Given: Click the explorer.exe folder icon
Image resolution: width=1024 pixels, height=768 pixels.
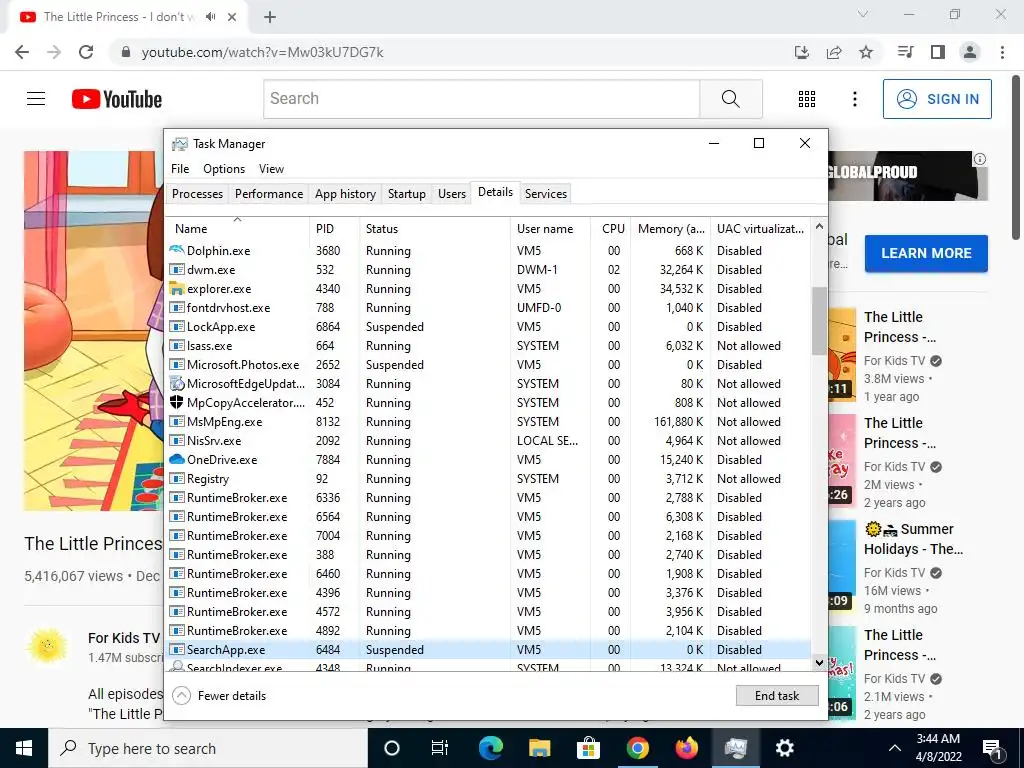Looking at the screenshot, I should tap(176, 288).
